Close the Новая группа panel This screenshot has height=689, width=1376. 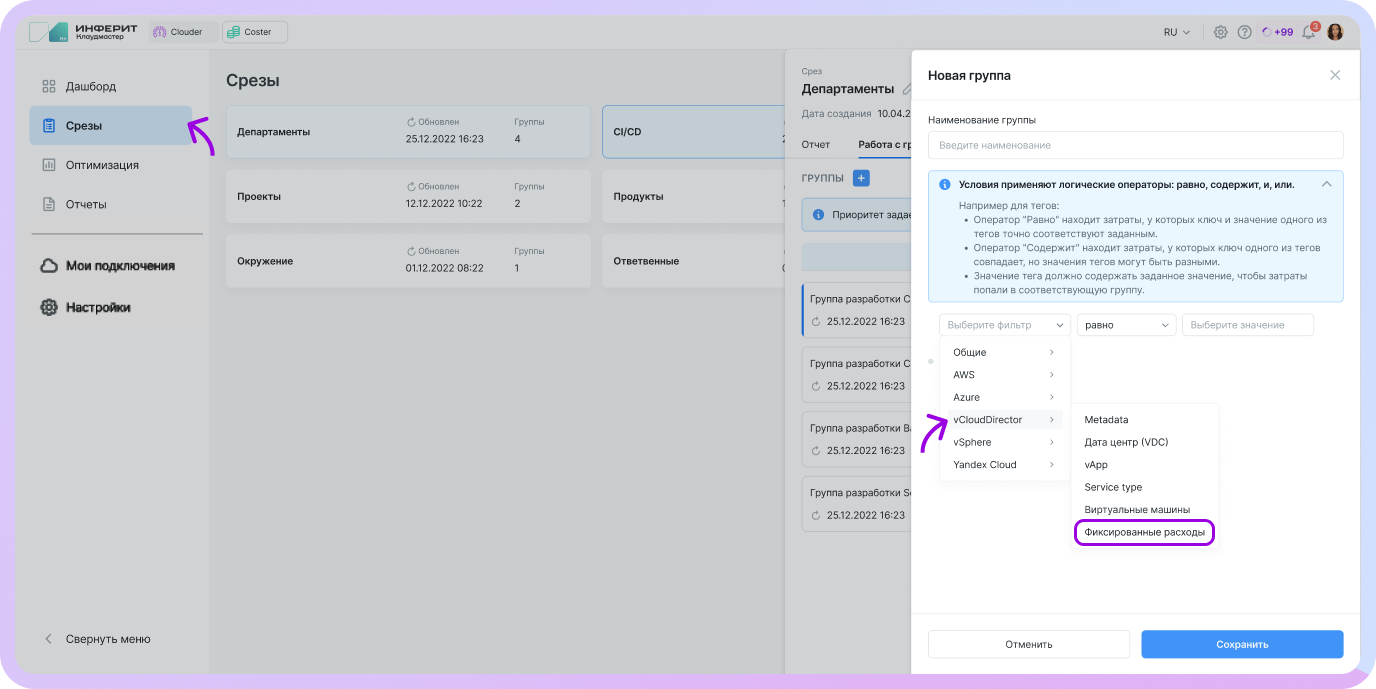click(1334, 75)
